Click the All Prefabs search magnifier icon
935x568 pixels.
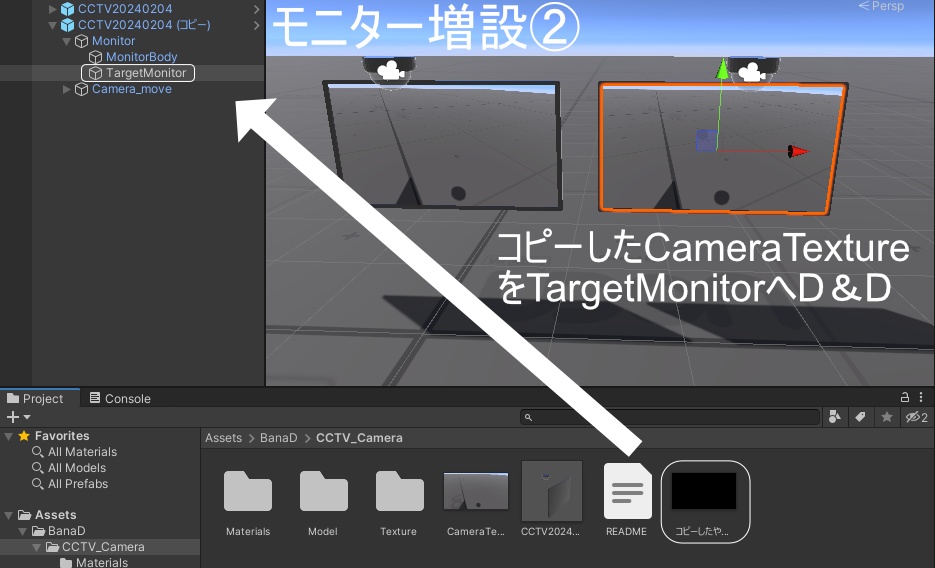(x=38, y=484)
